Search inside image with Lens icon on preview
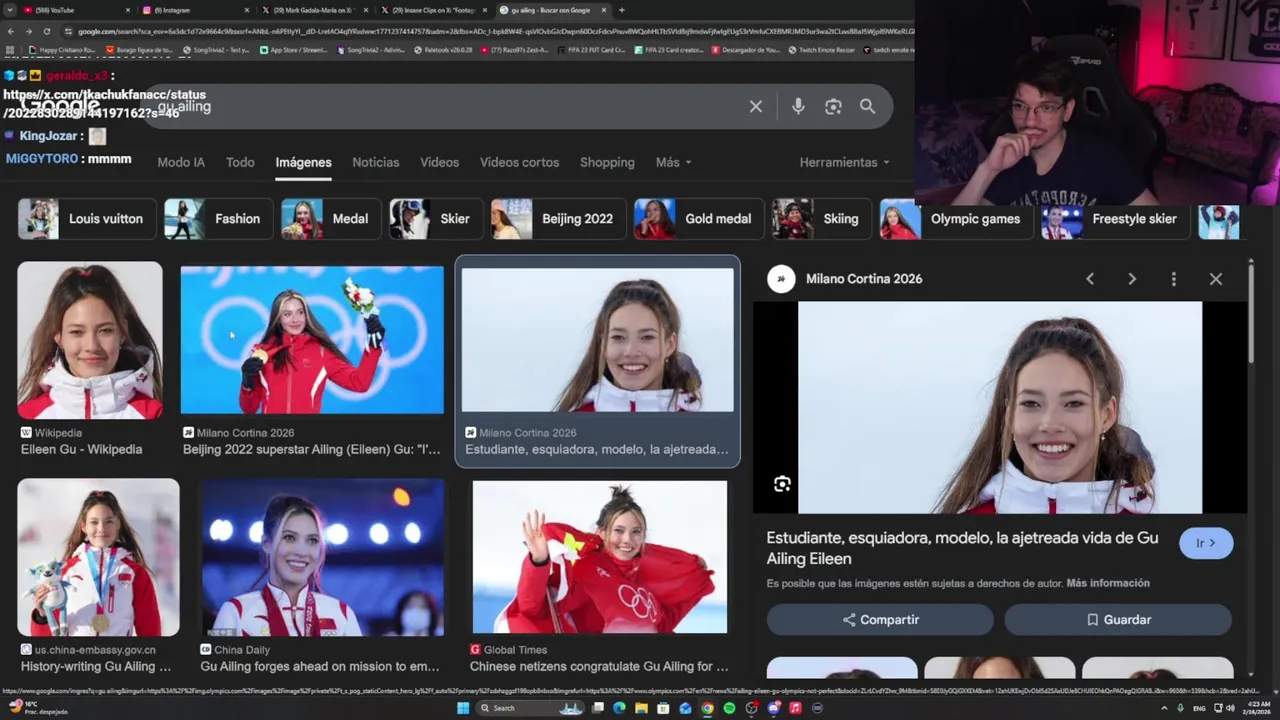 [782, 484]
